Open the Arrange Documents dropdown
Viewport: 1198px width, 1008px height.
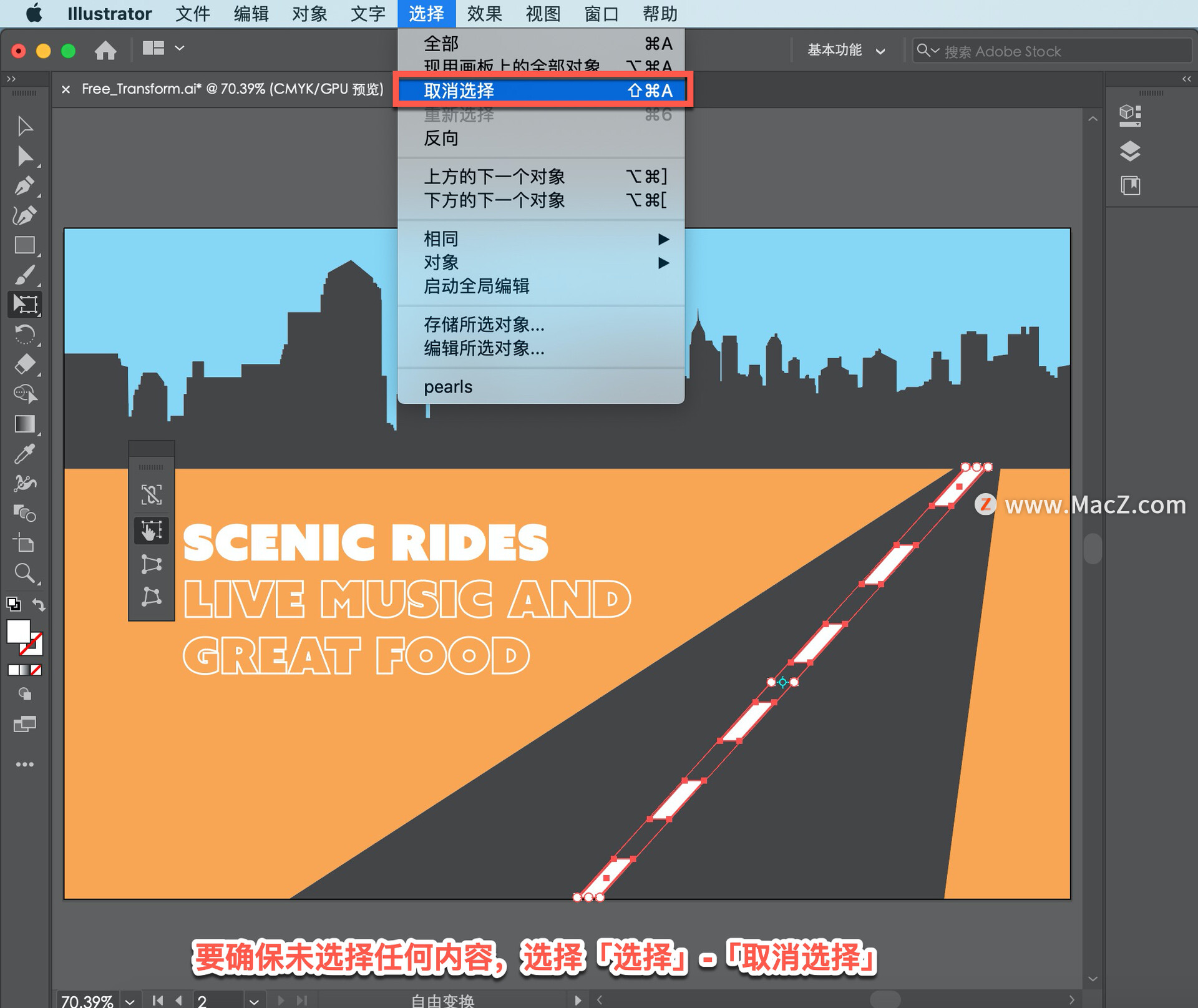click(163, 48)
